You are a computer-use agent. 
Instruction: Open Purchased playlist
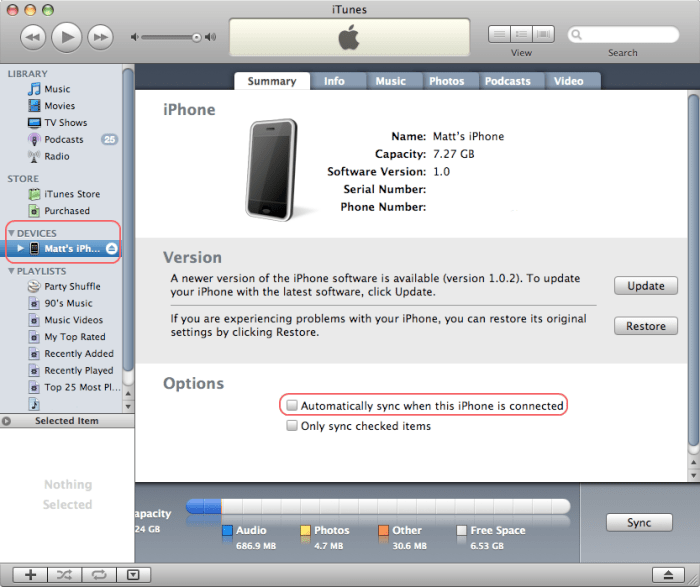coord(67,211)
